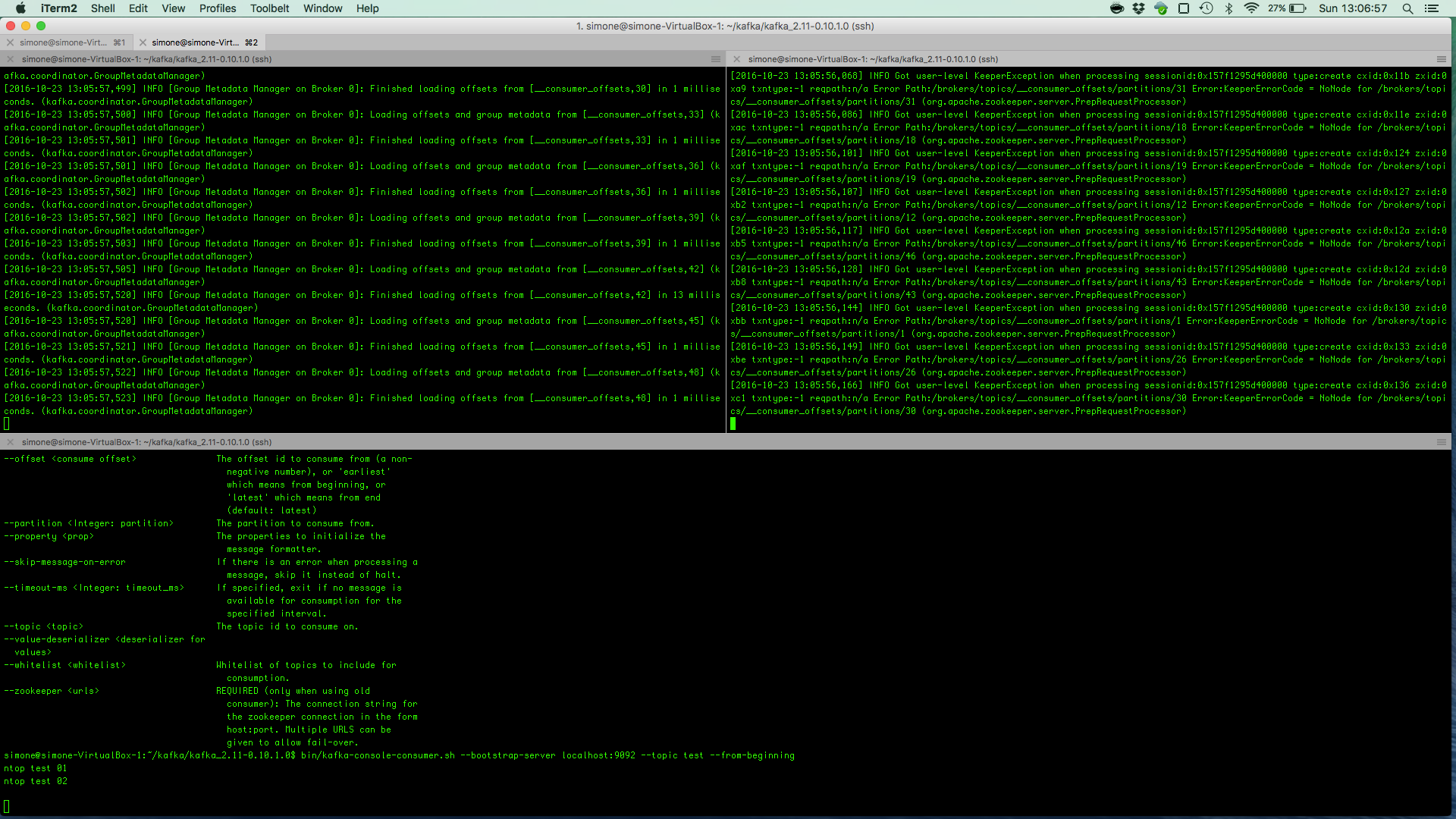Click the '--property <prop>' option text
Screen dimensions: 1456x819
(49, 536)
